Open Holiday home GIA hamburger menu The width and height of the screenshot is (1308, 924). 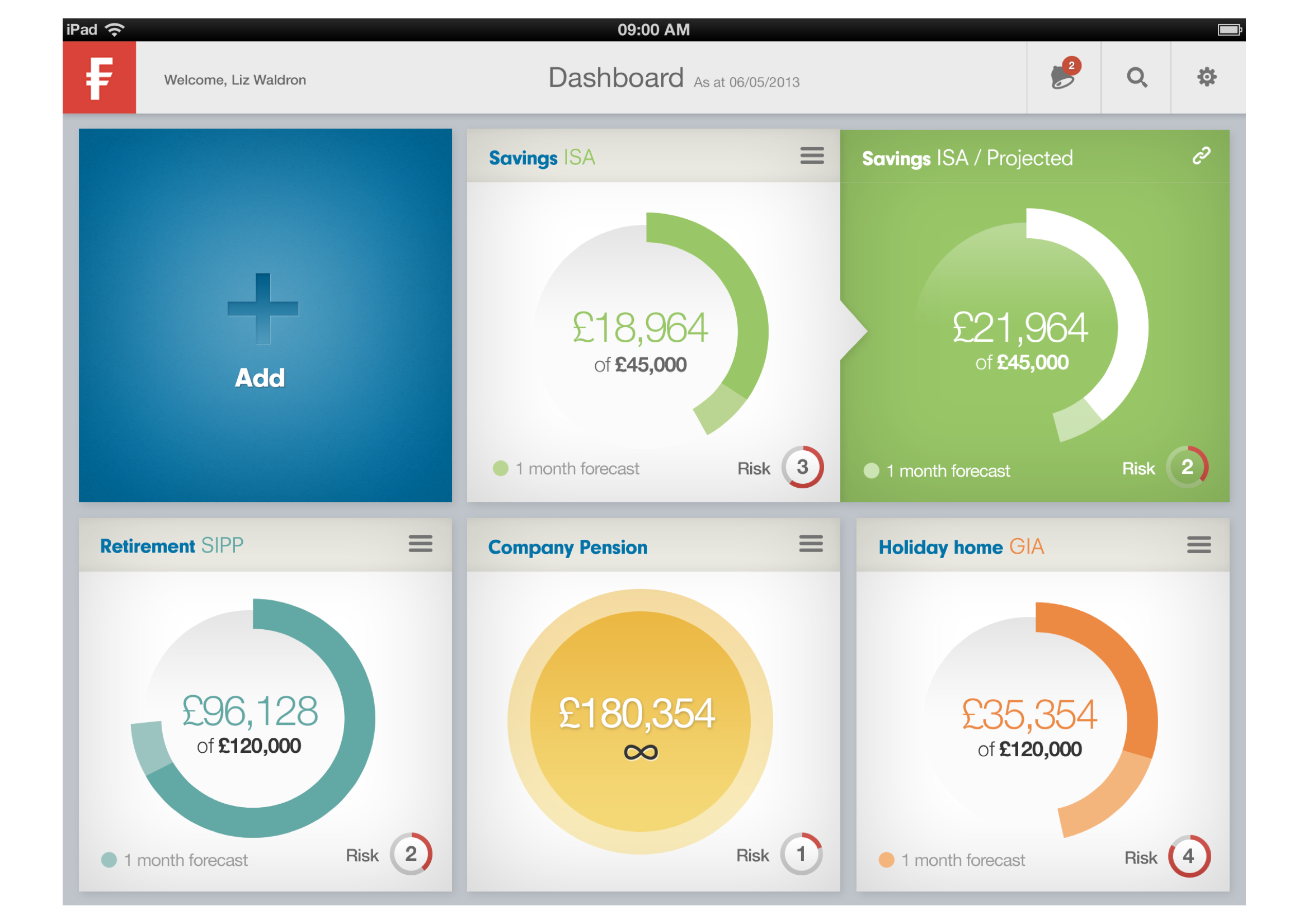[1198, 545]
